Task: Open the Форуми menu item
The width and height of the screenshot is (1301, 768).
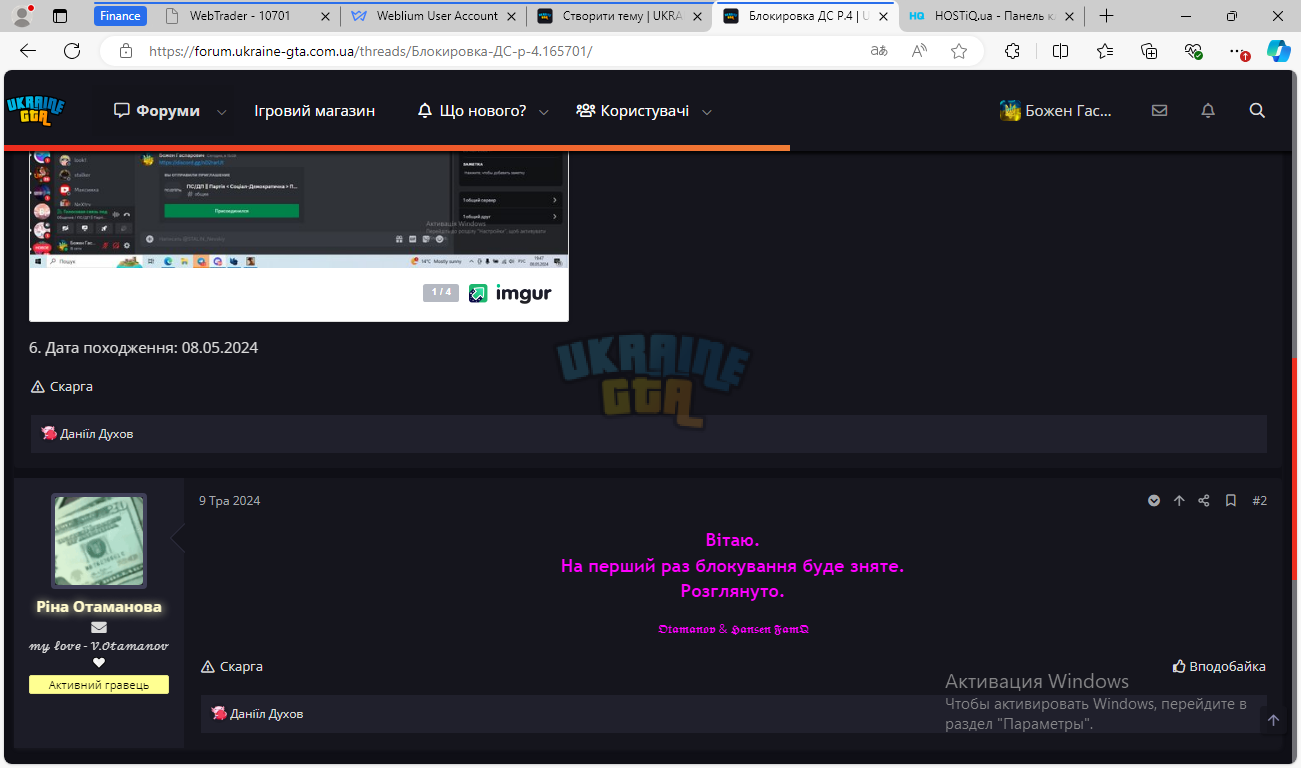Action: click(x=157, y=111)
